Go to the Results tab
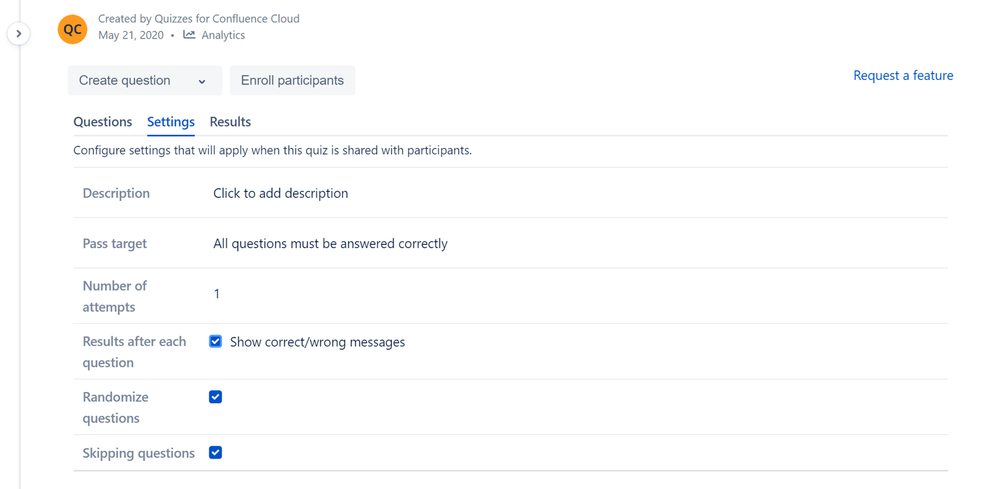 (x=230, y=122)
